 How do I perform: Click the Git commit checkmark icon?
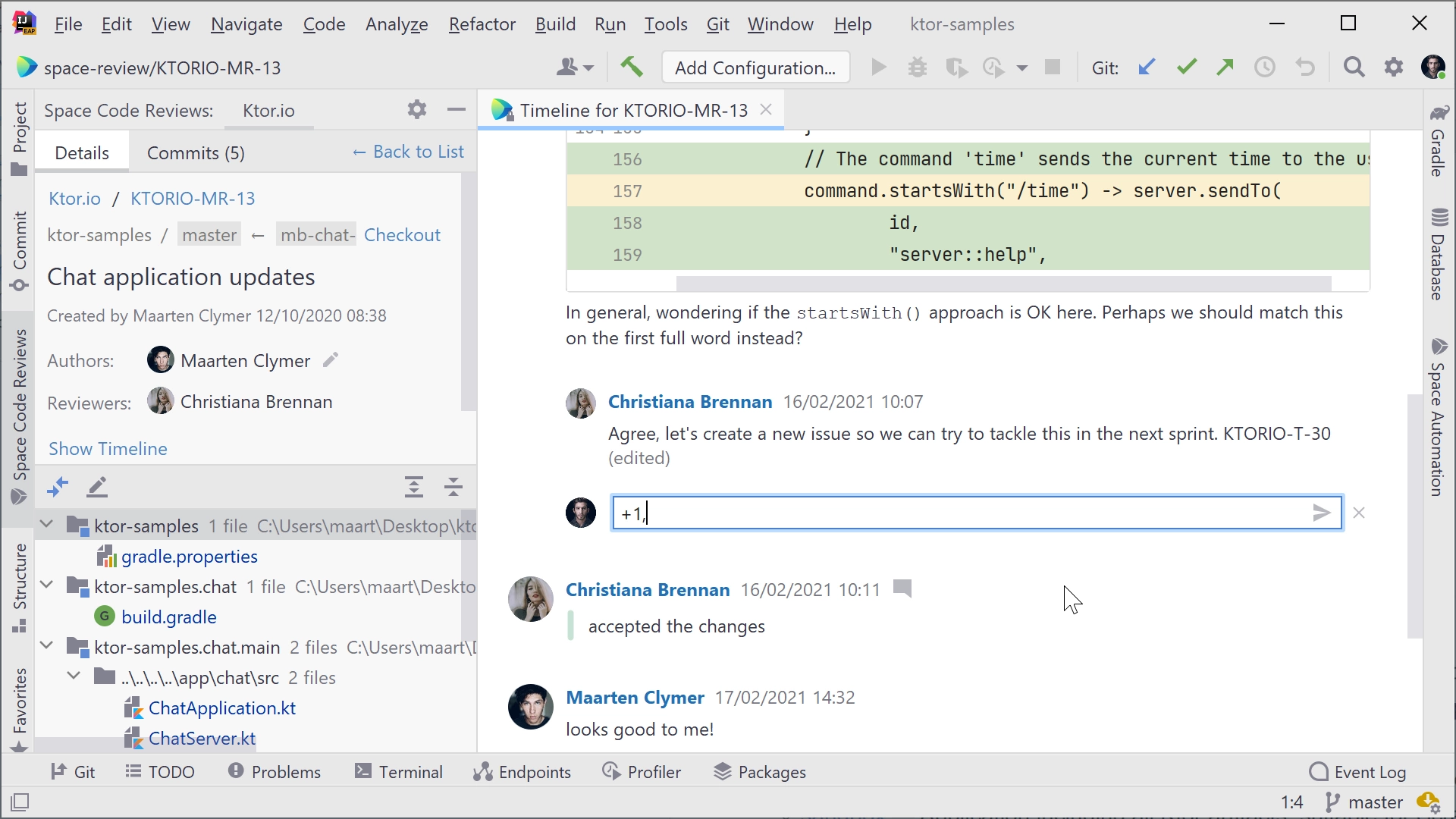[1186, 67]
